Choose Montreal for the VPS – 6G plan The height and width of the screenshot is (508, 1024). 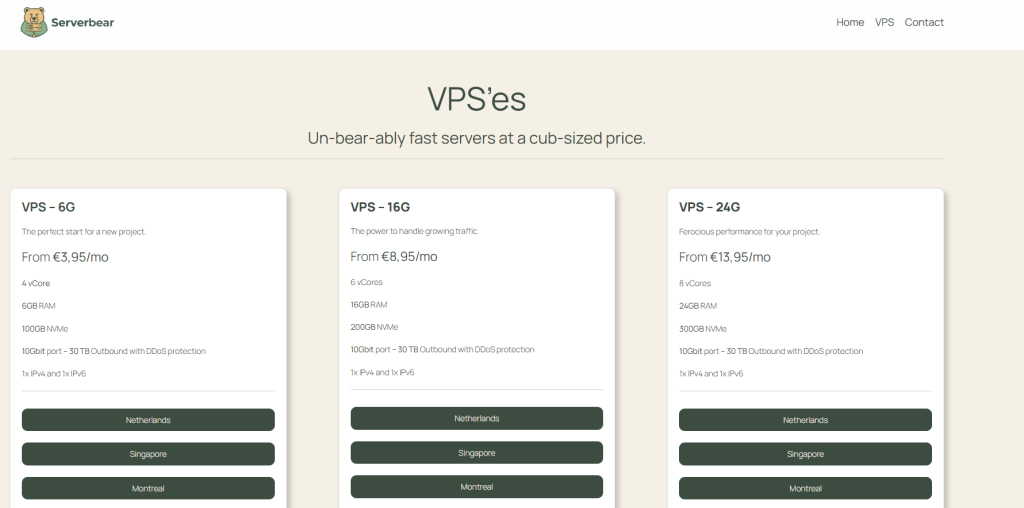pyautogui.click(x=148, y=488)
